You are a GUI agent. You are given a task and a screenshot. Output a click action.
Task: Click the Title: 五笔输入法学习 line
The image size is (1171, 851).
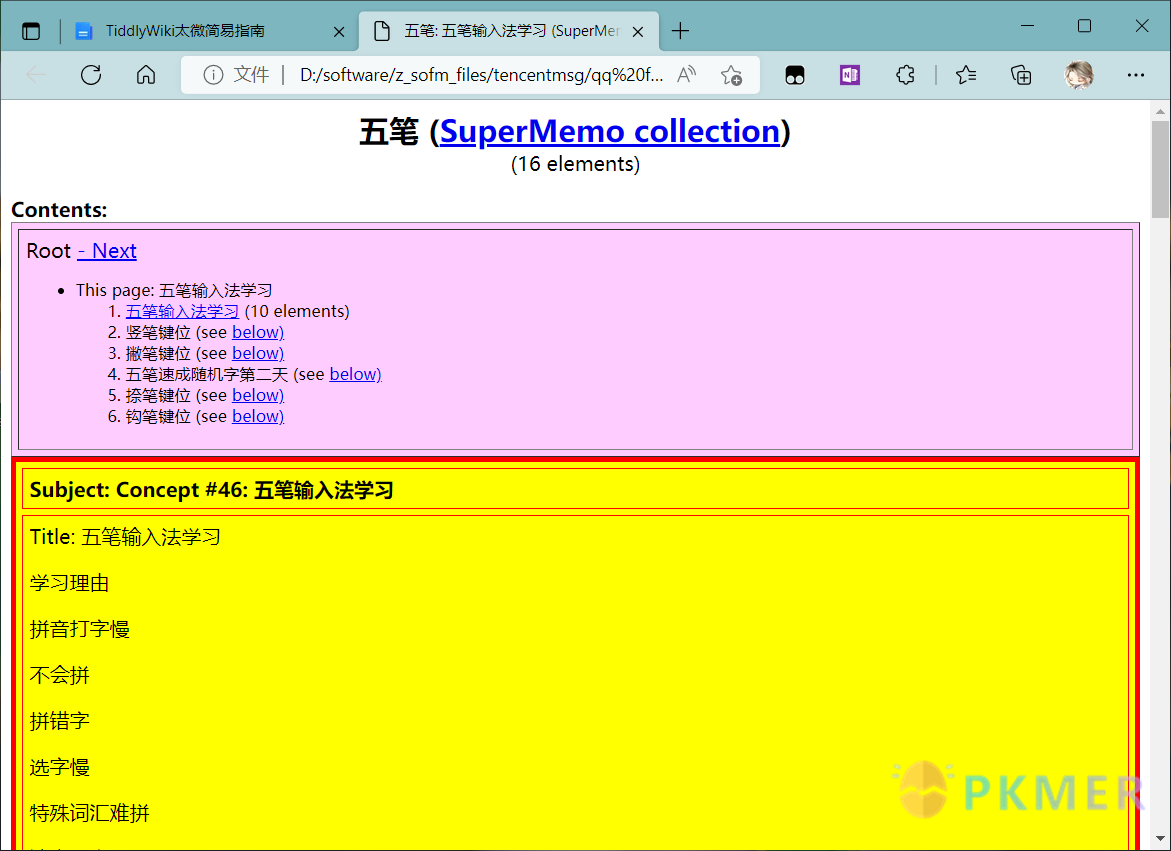tap(125, 537)
